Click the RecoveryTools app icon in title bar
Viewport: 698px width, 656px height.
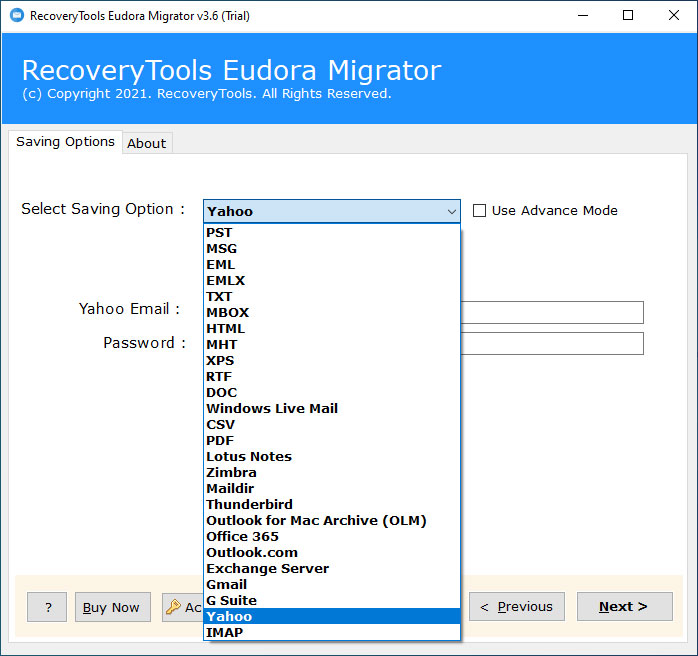17,16
